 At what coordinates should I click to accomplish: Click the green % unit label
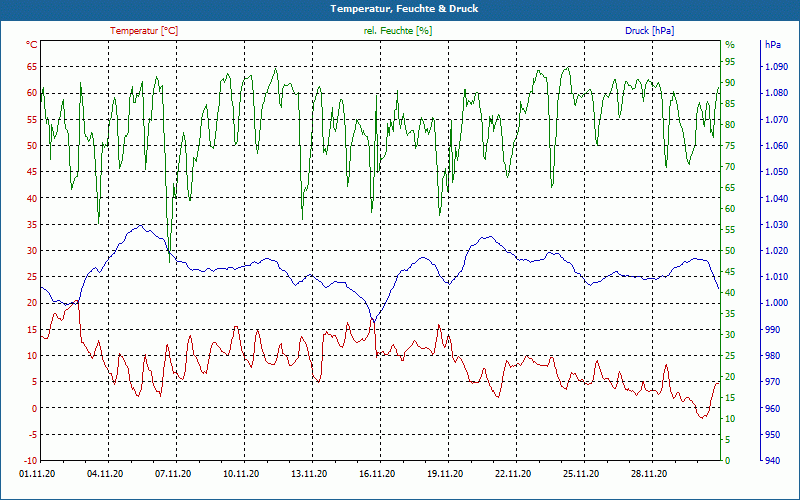730,45
